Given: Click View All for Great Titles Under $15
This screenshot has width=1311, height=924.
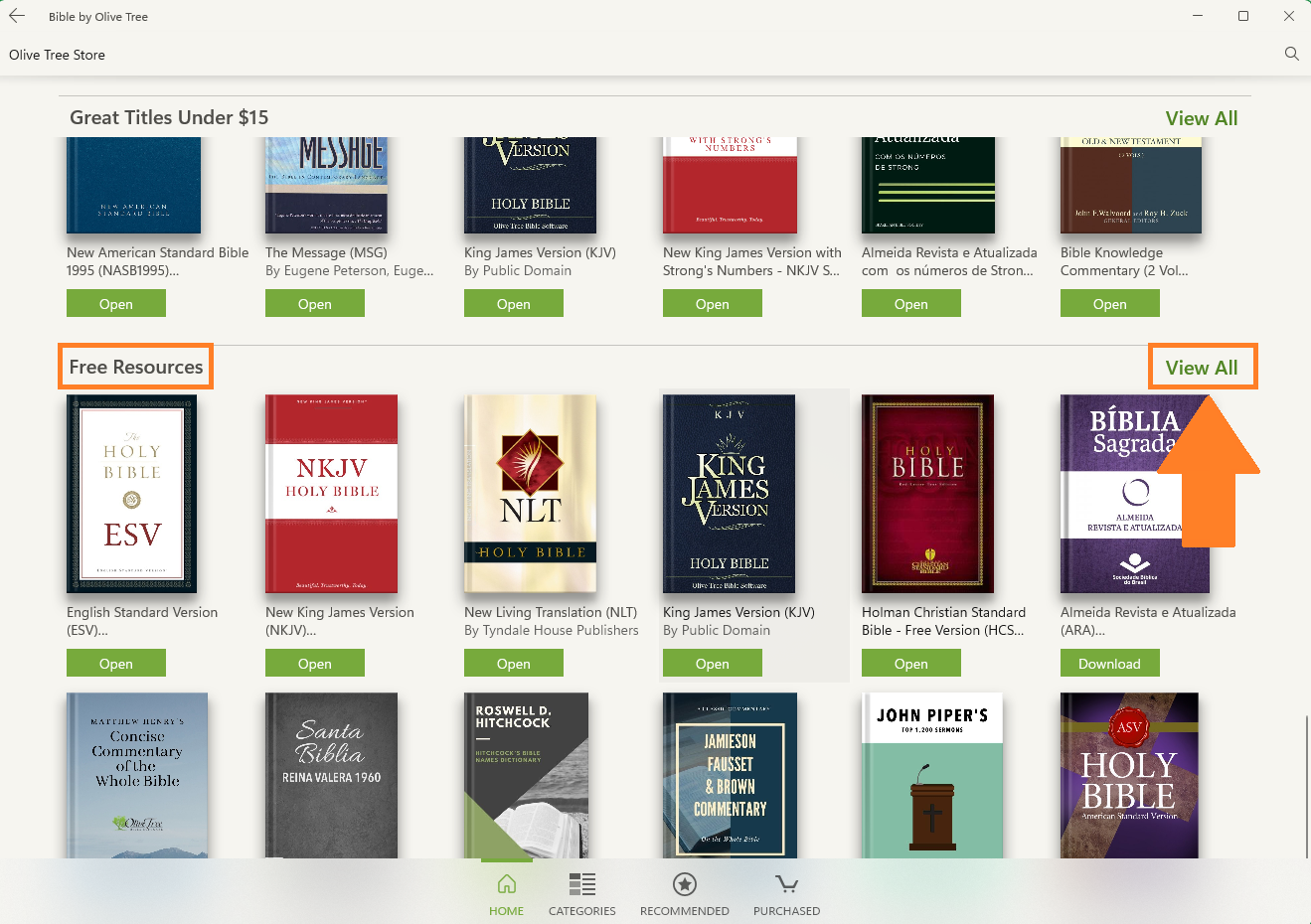Looking at the screenshot, I should pyautogui.click(x=1201, y=118).
